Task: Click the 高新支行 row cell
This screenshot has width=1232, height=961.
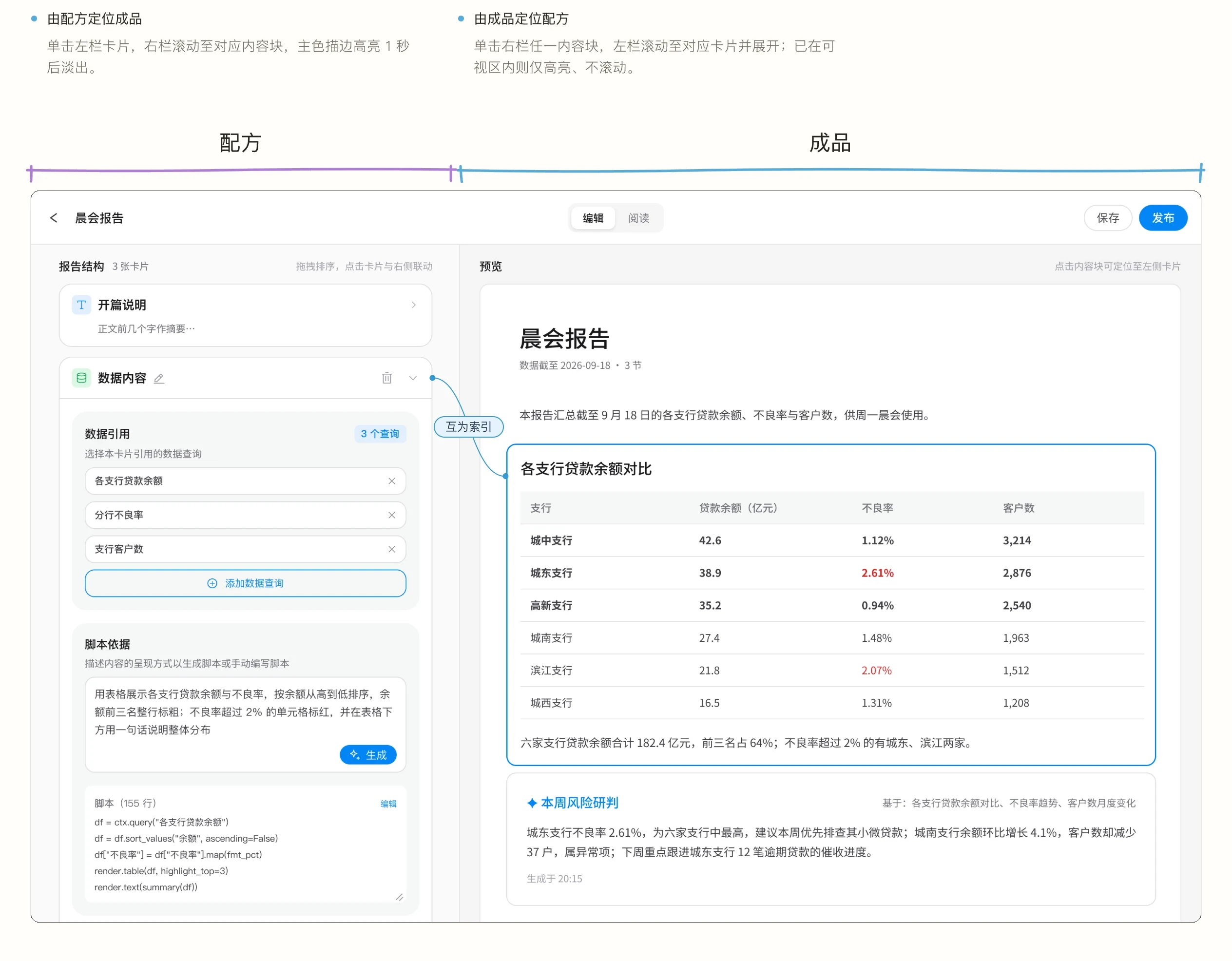Action: click(x=551, y=606)
